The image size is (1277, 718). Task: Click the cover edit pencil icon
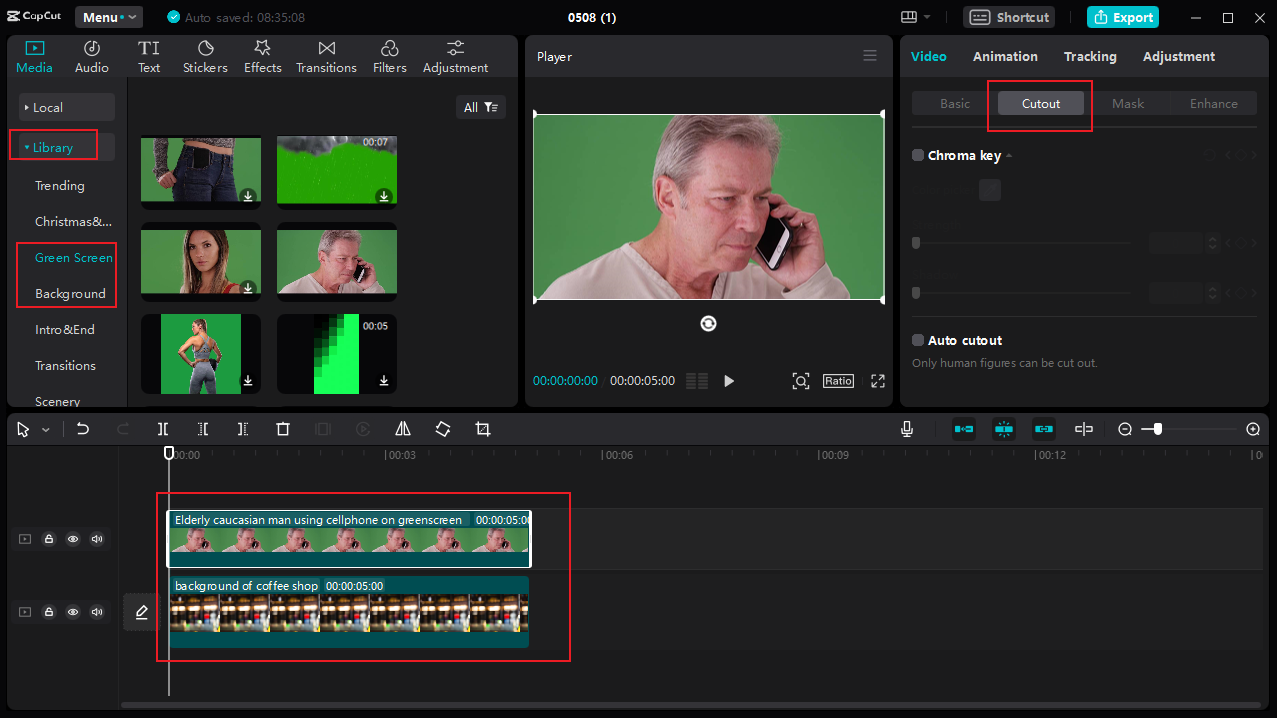(x=141, y=612)
